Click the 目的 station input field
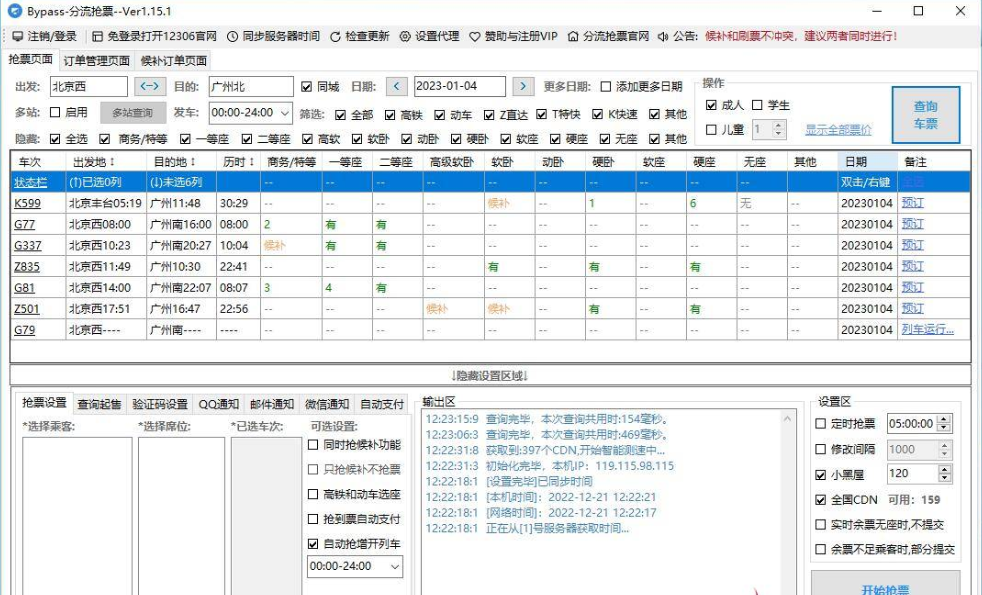This screenshot has height=595, width=982. tap(251, 86)
